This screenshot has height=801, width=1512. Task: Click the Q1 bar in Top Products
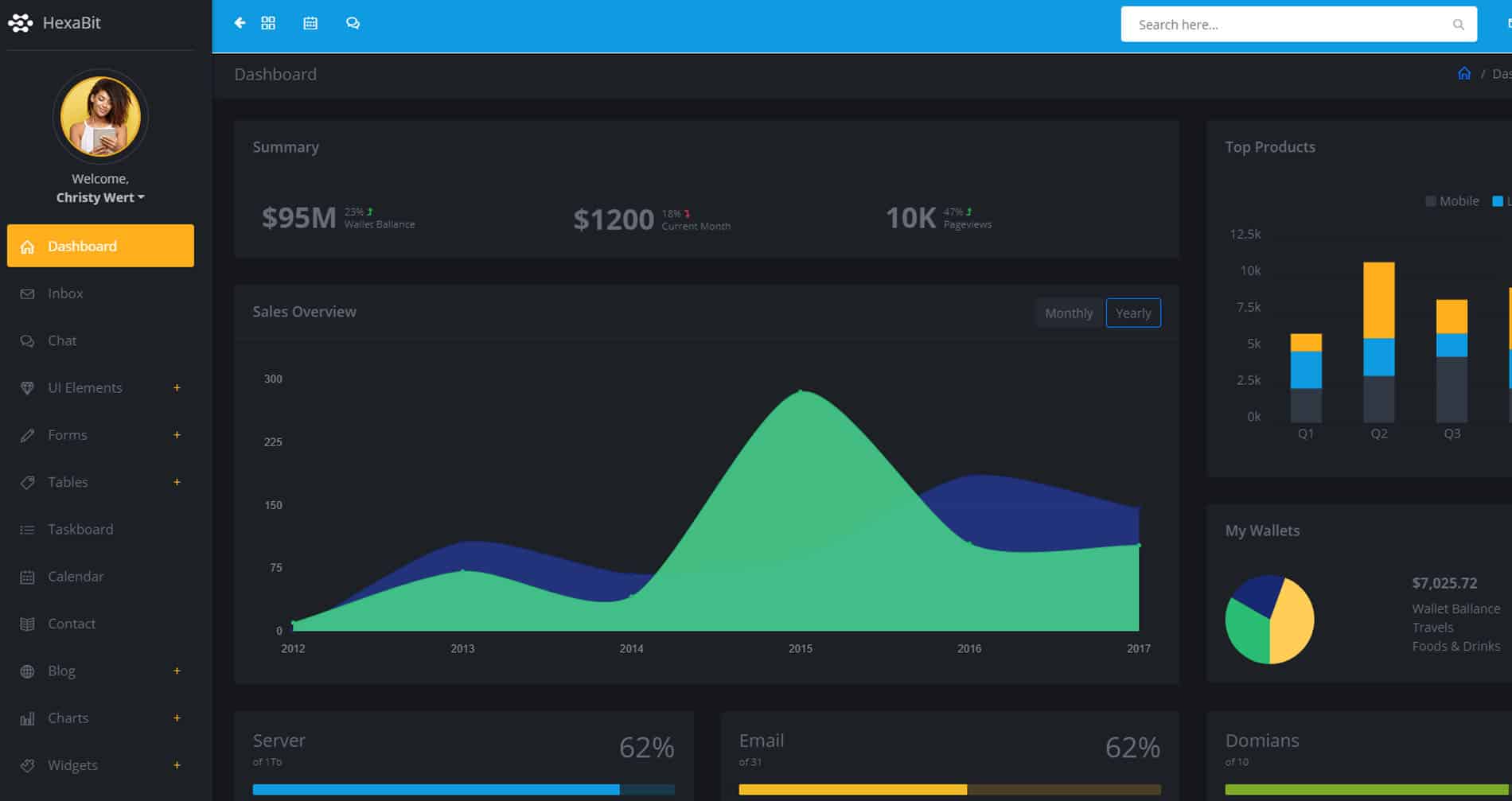pos(1306,378)
